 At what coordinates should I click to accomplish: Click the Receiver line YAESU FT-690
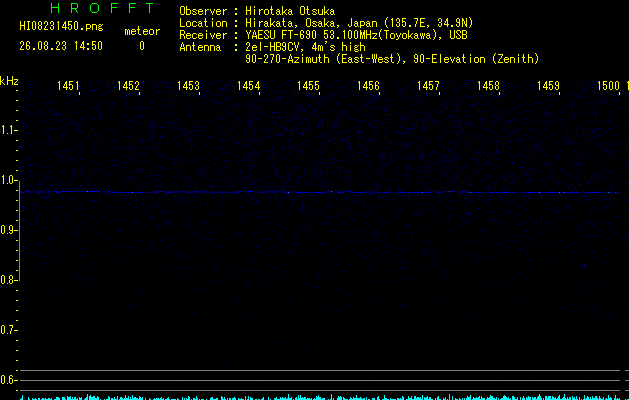tap(323, 35)
